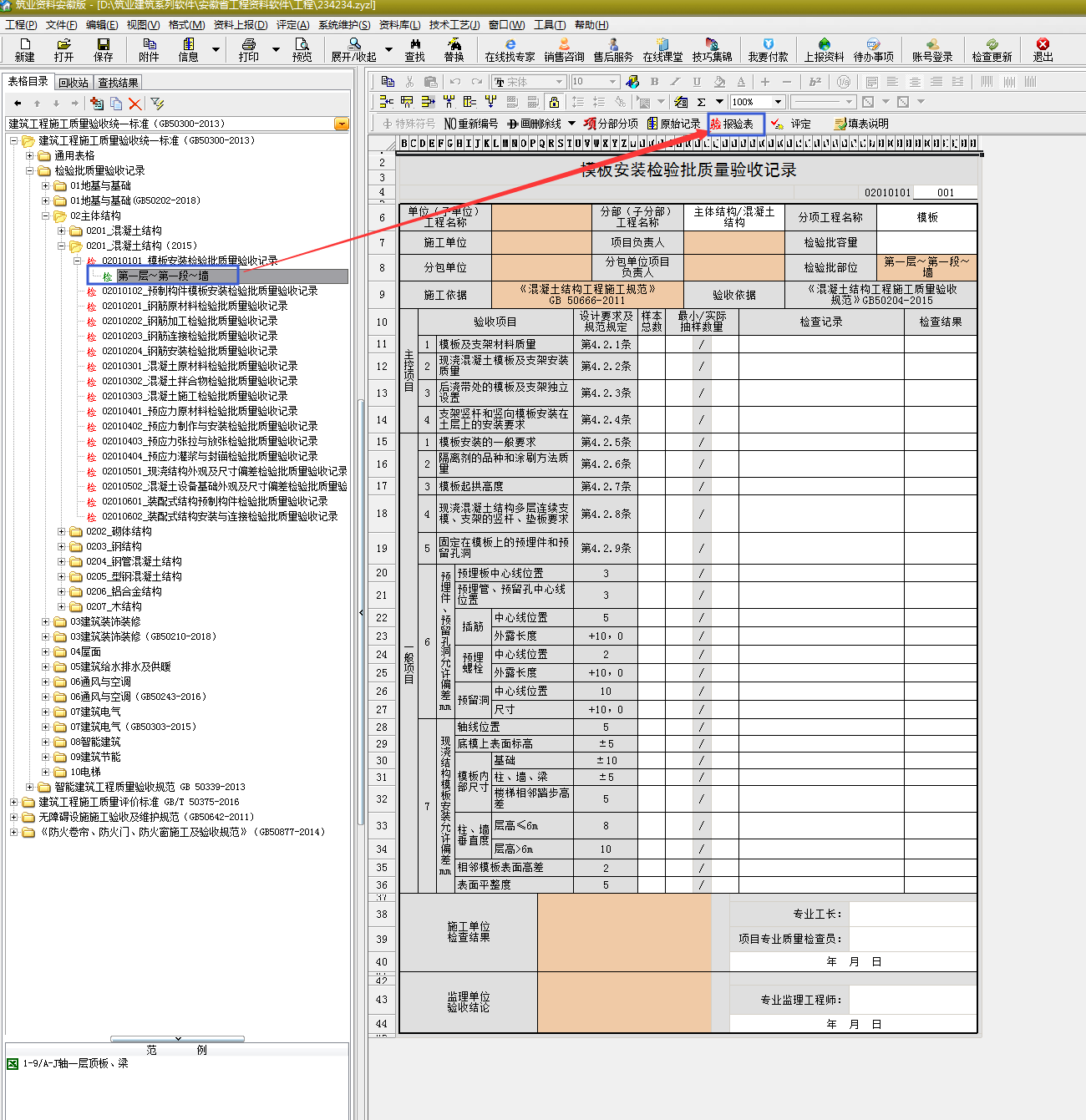Open the 替换 replace tool
This screenshot has width=1086, height=1120.
point(454,50)
